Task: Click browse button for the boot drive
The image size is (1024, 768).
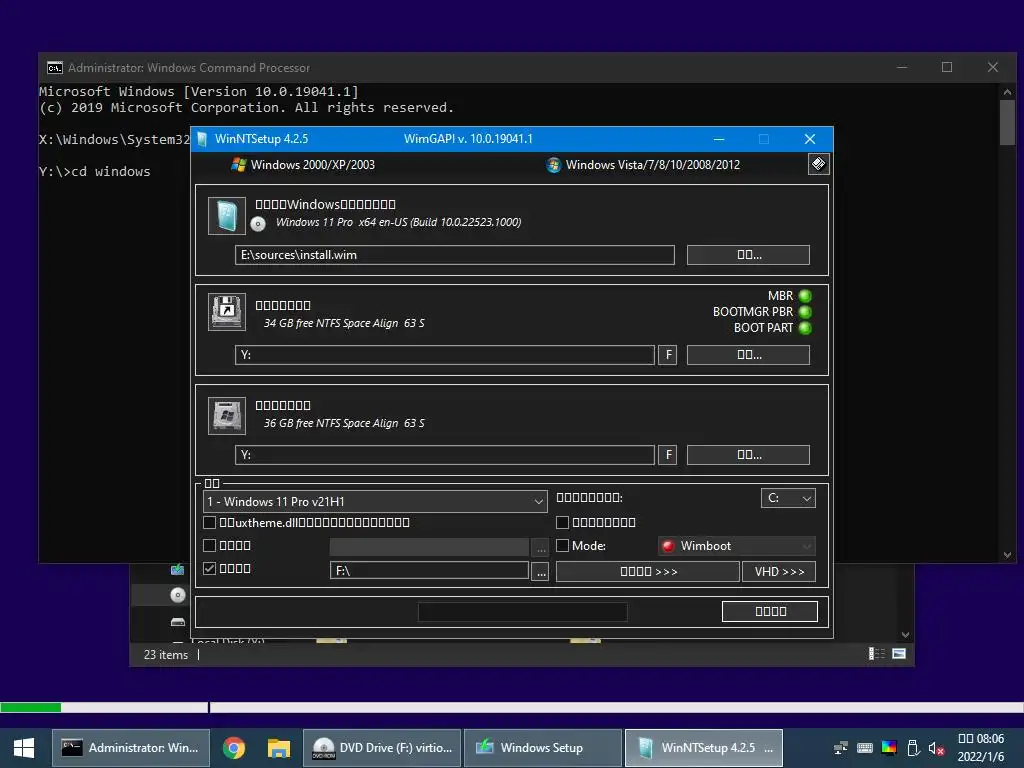Action: coord(748,355)
